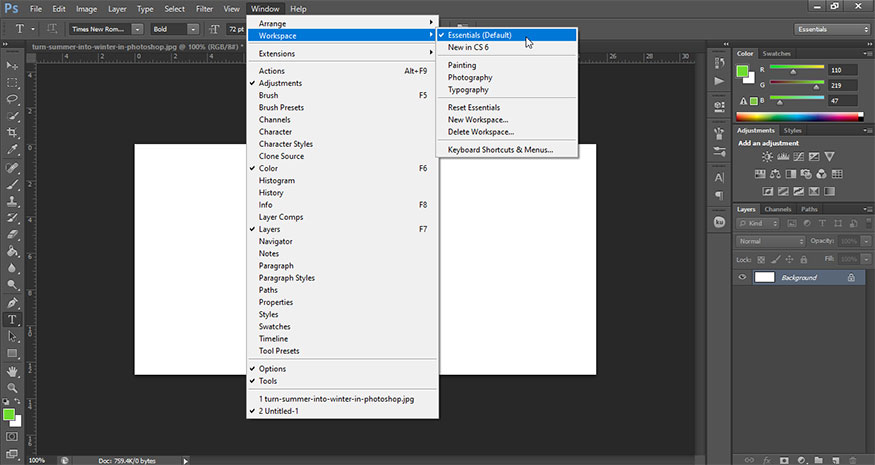The height and width of the screenshot is (465, 875).
Task: Switch to the Swatches tab
Action: click(776, 54)
